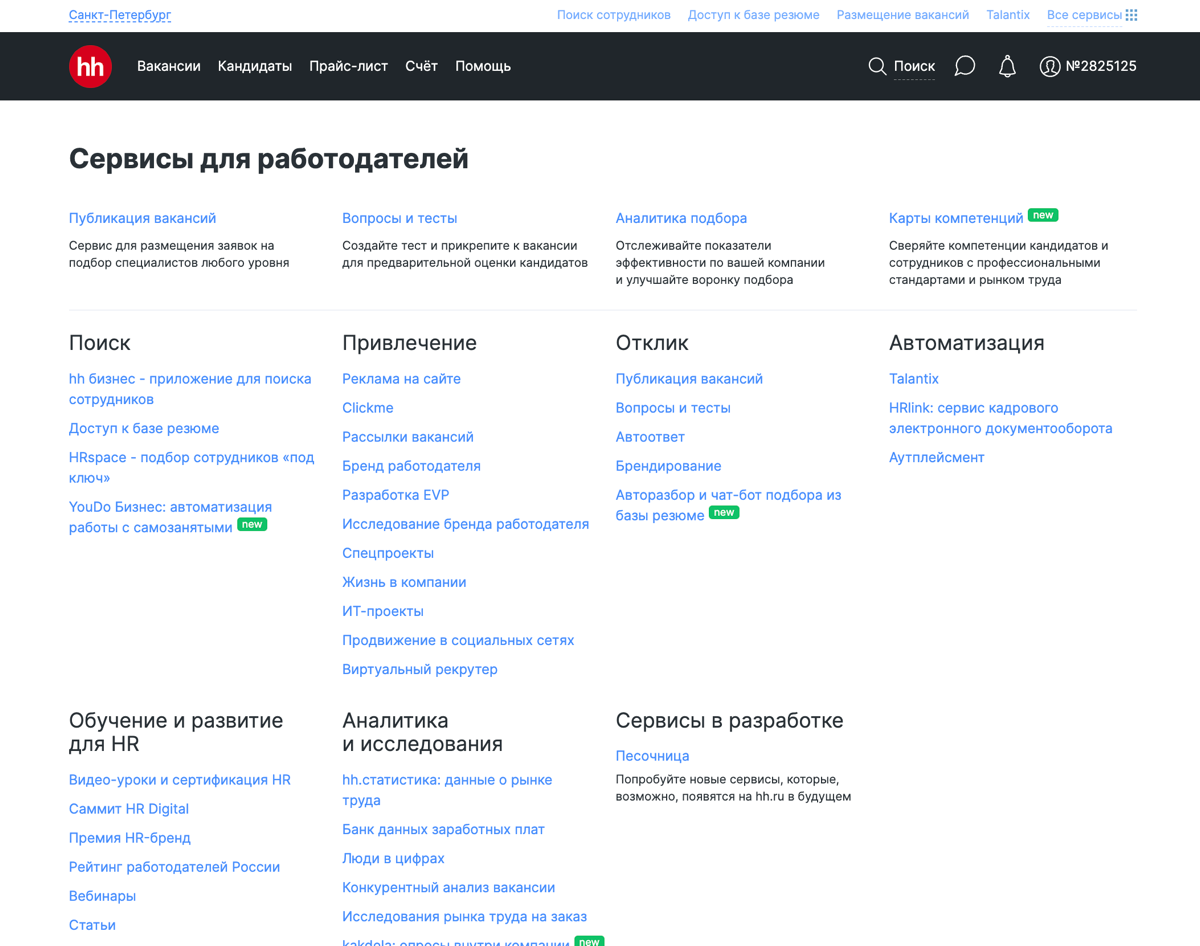Click the Поиск label in header
The width and height of the screenshot is (1200, 946).
coord(914,66)
